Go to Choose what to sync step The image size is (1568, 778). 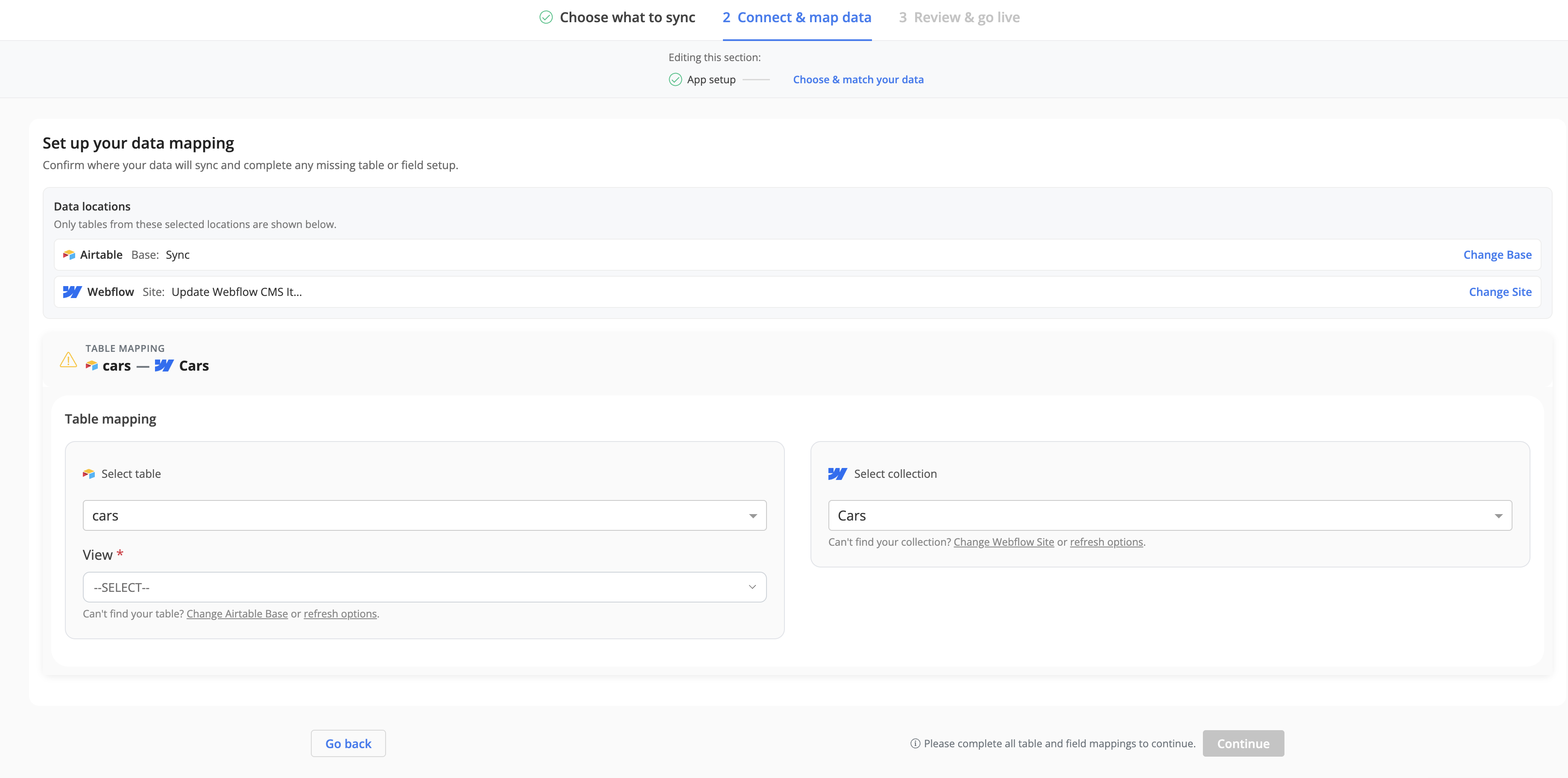click(x=627, y=18)
